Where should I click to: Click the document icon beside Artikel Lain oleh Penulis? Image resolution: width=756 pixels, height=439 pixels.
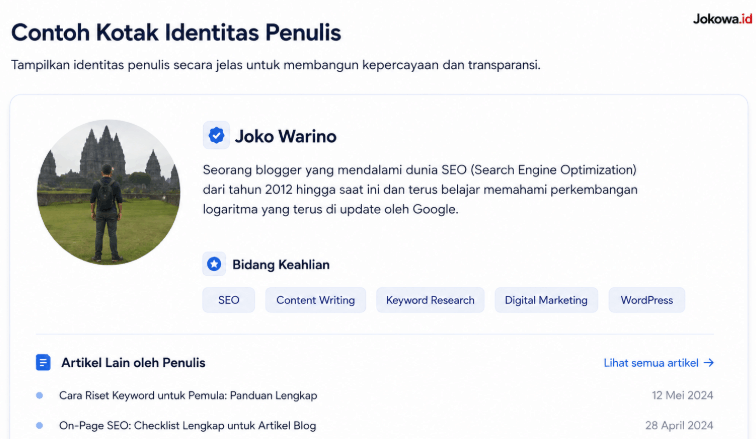tap(43, 362)
